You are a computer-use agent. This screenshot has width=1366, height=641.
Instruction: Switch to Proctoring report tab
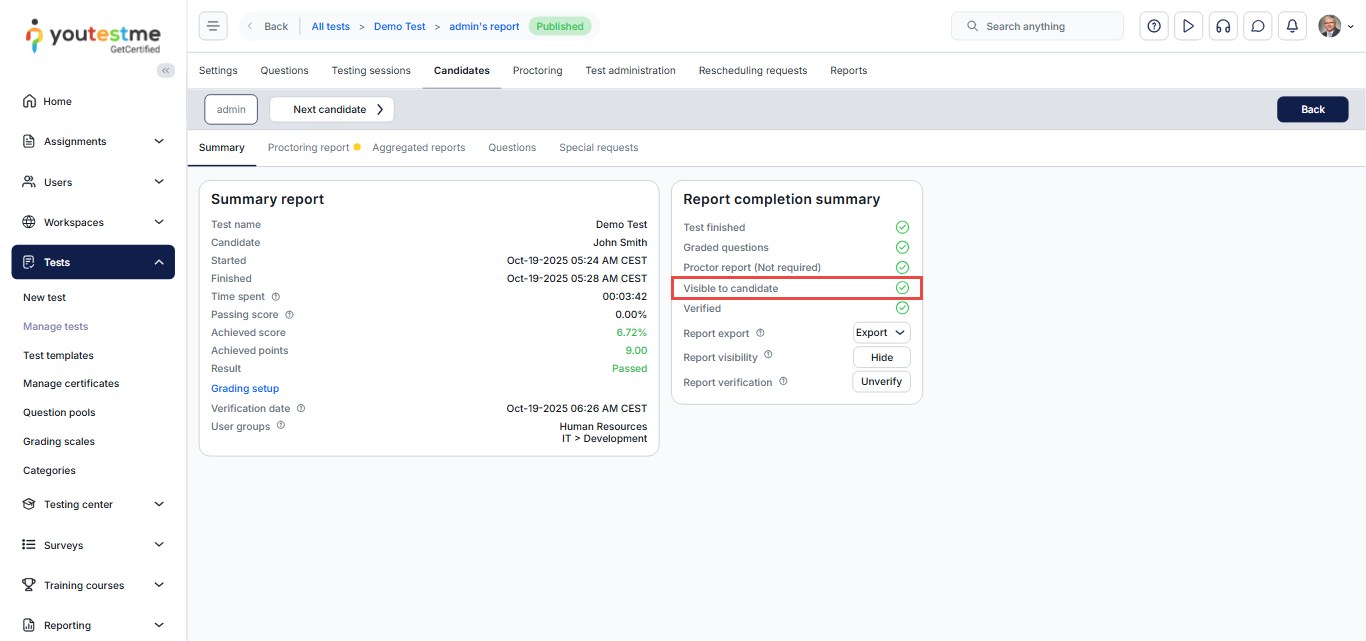click(x=308, y=148)
